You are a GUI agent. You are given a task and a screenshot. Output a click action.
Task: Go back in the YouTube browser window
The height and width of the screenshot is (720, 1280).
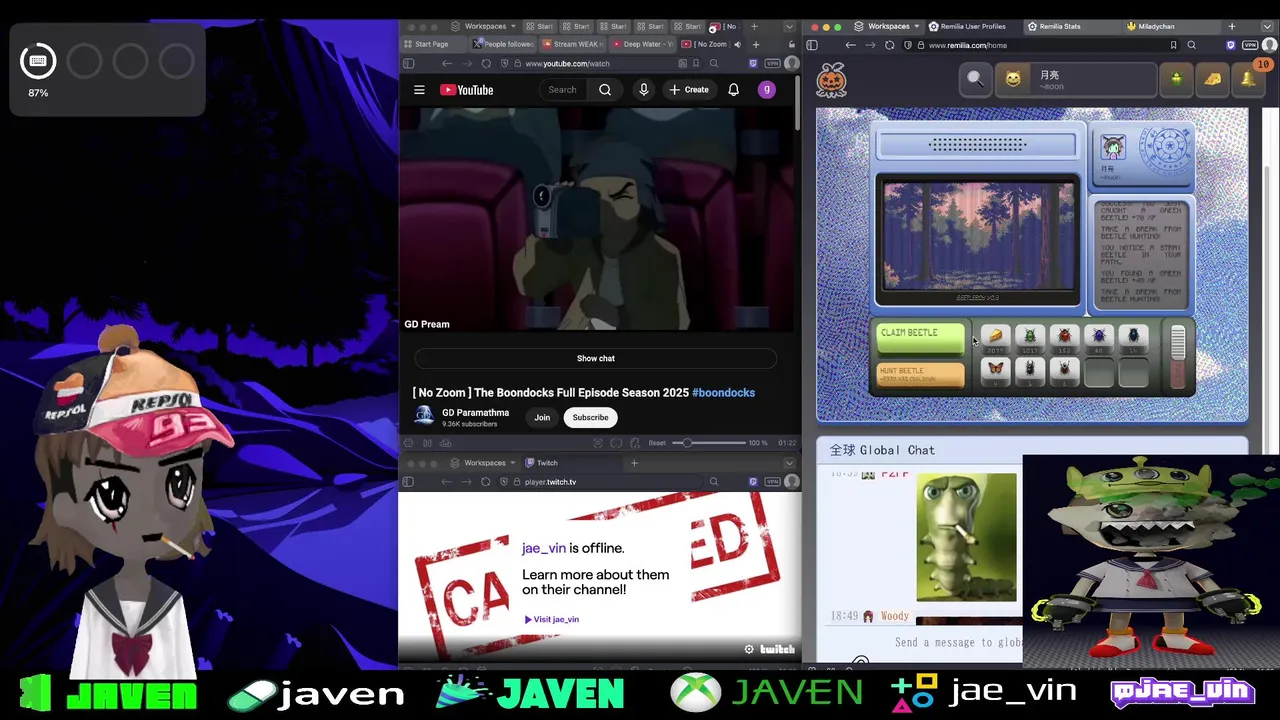(447, 63)
